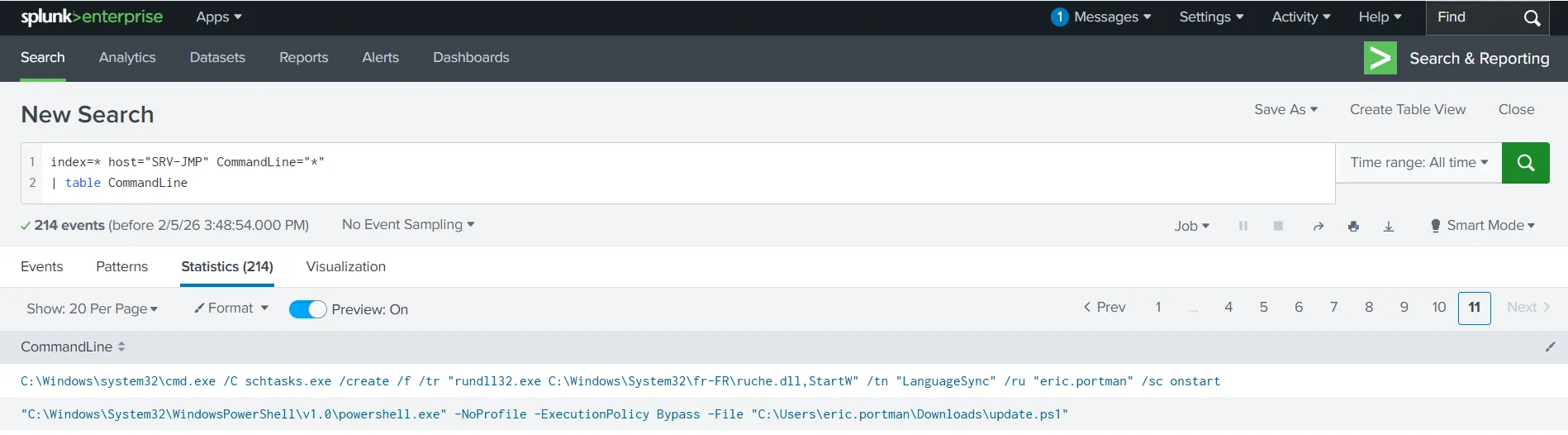Open the Smart Mode dropdown
1568x435 pixels.
pyautogui.click(x=1482, y=226)
